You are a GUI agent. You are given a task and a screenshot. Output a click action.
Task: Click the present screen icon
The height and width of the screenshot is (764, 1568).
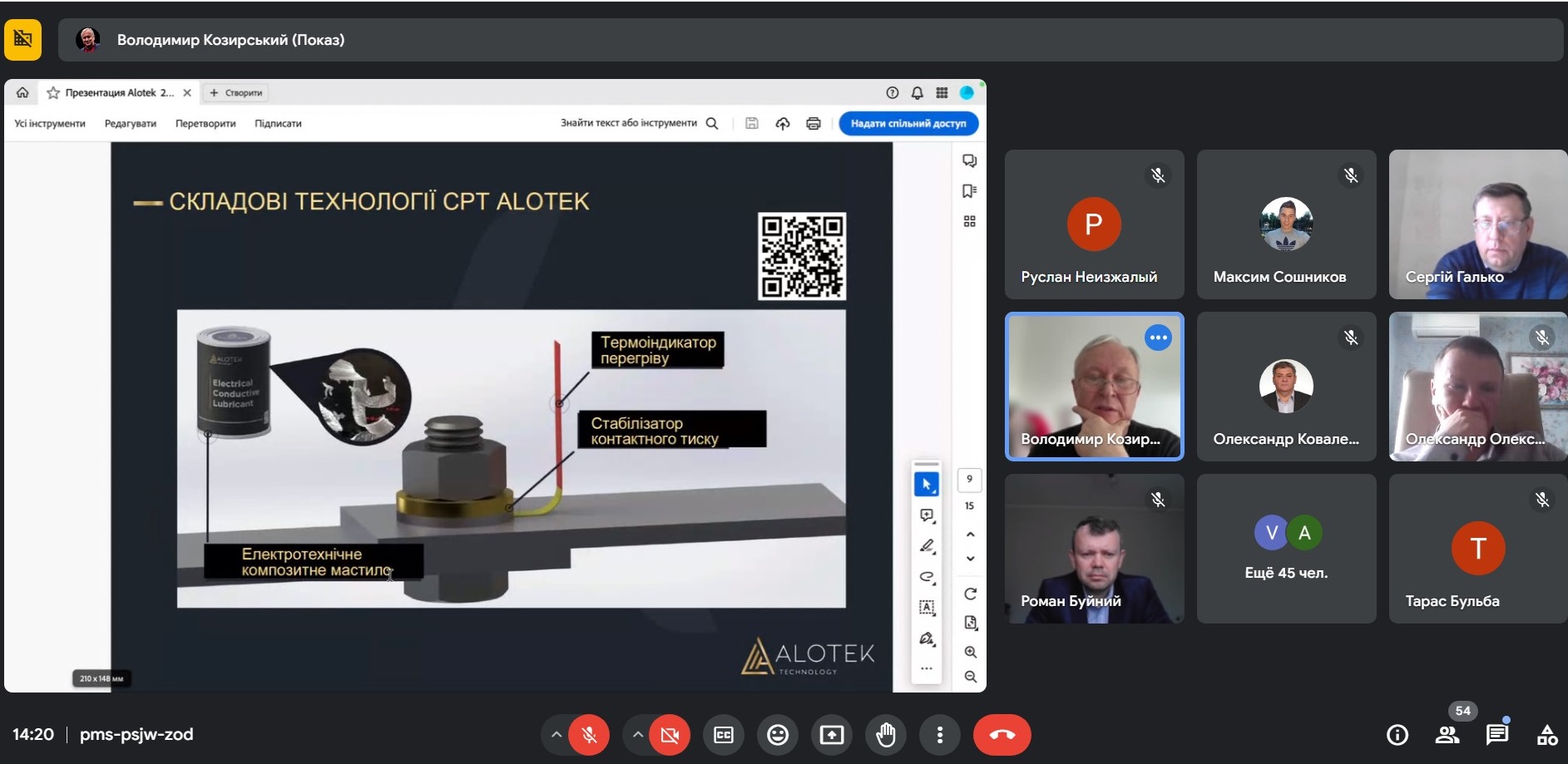pos(832,735)
